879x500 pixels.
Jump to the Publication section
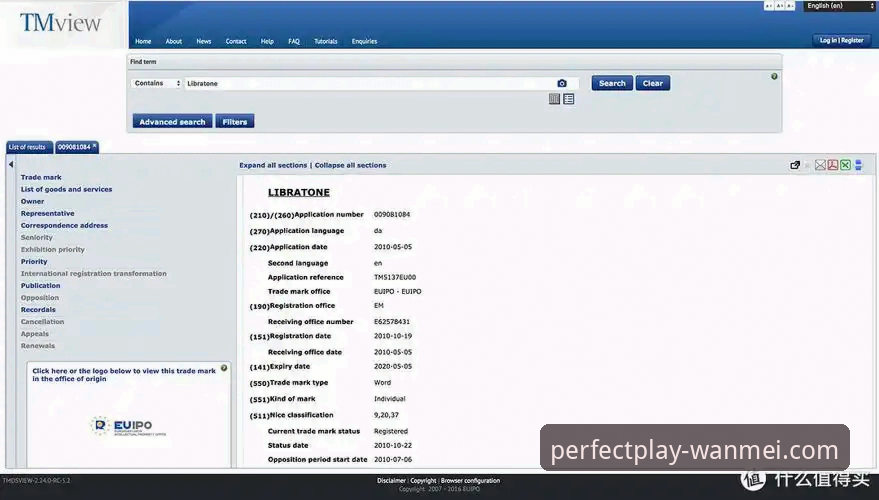40,286
